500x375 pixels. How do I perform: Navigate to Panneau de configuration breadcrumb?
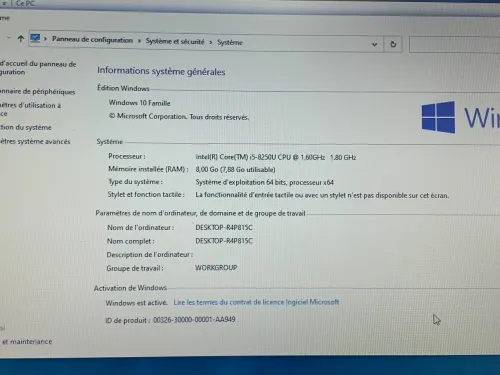pos(92,40)
